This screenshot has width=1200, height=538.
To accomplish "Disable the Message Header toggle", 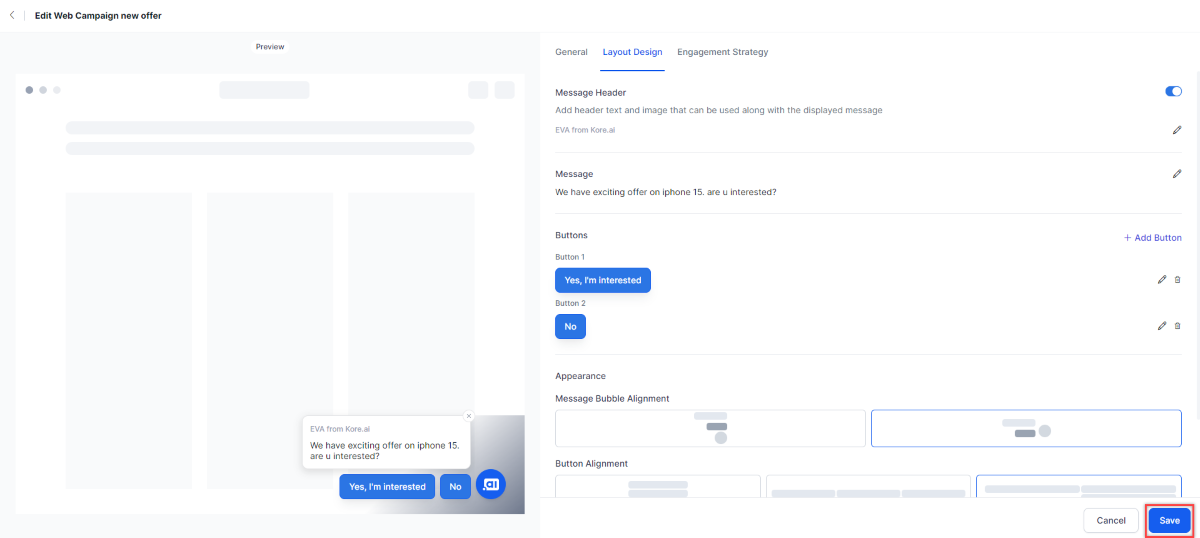I will tap(1173, 92).
